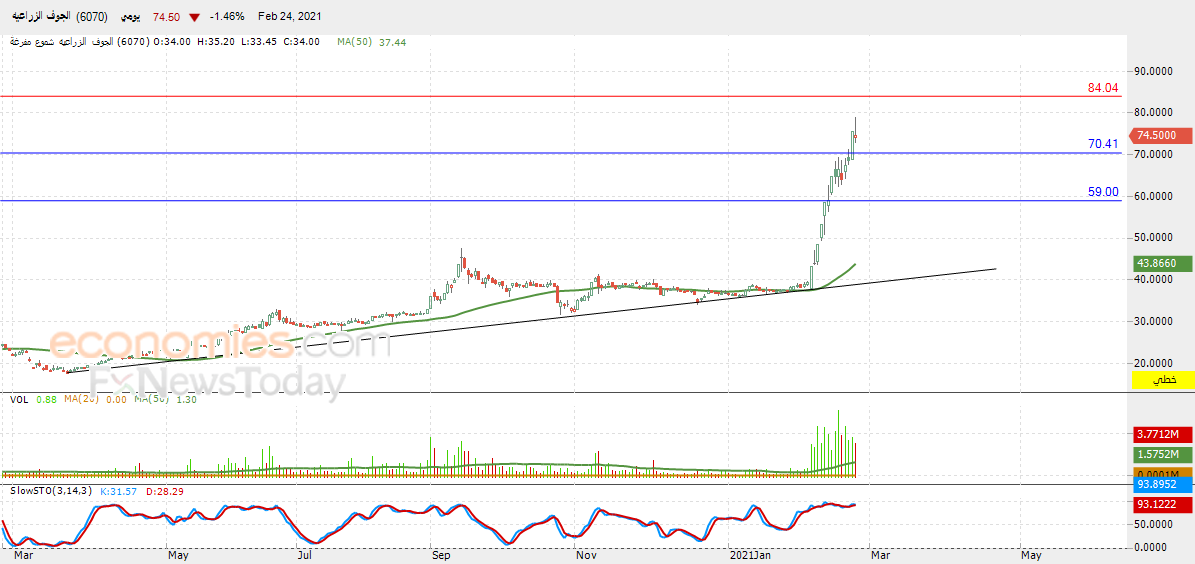Viewport: 1195px width, 564px height.
Task: Click the red down-arrow price change icon
Action: point(196,17)
